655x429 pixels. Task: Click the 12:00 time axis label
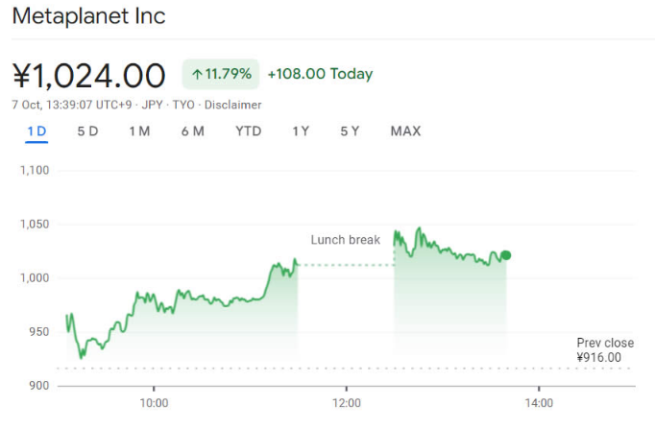(x=345, y=403)
